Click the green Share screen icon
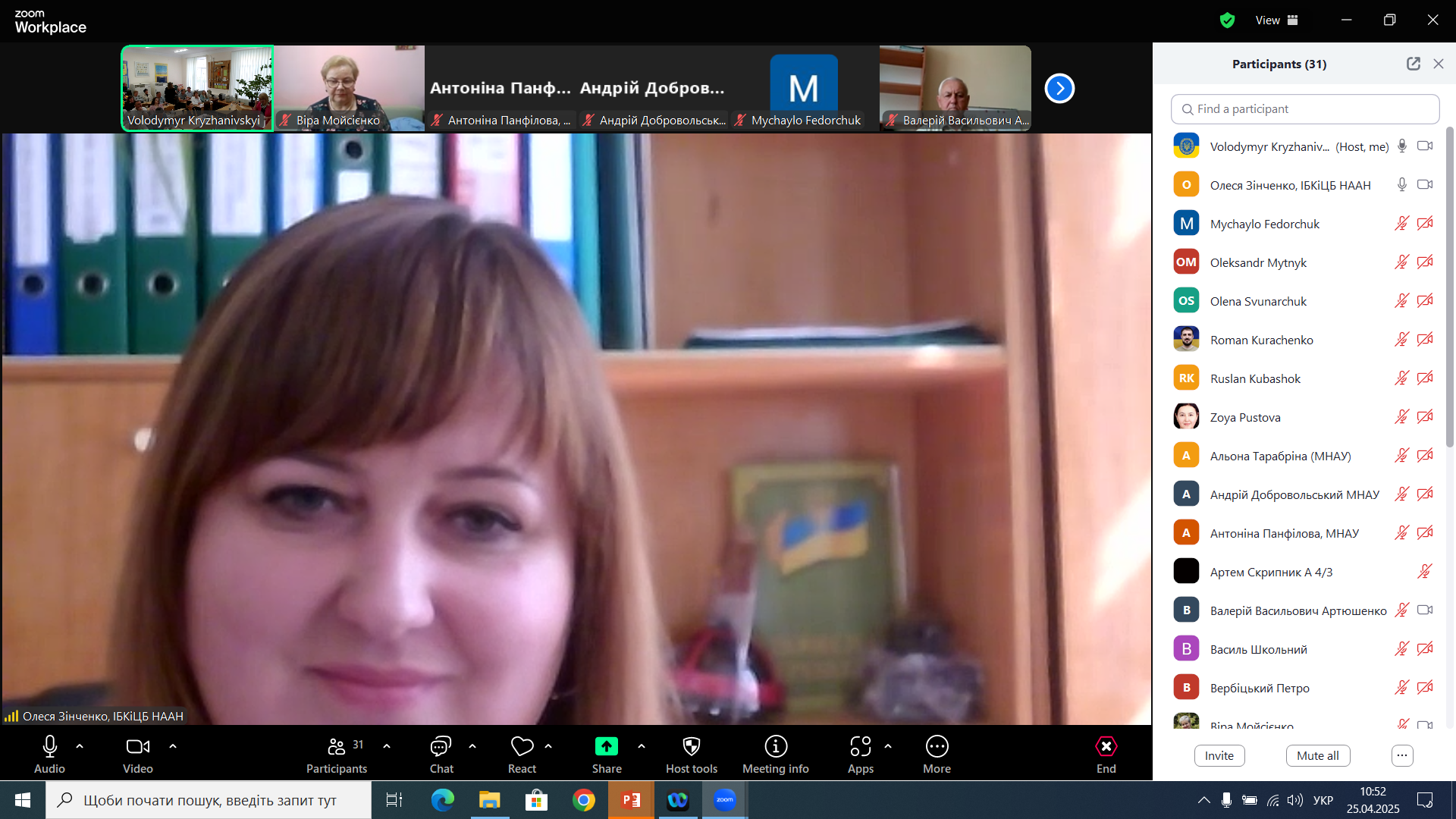The image size is (1456, 819). (607, 747)
